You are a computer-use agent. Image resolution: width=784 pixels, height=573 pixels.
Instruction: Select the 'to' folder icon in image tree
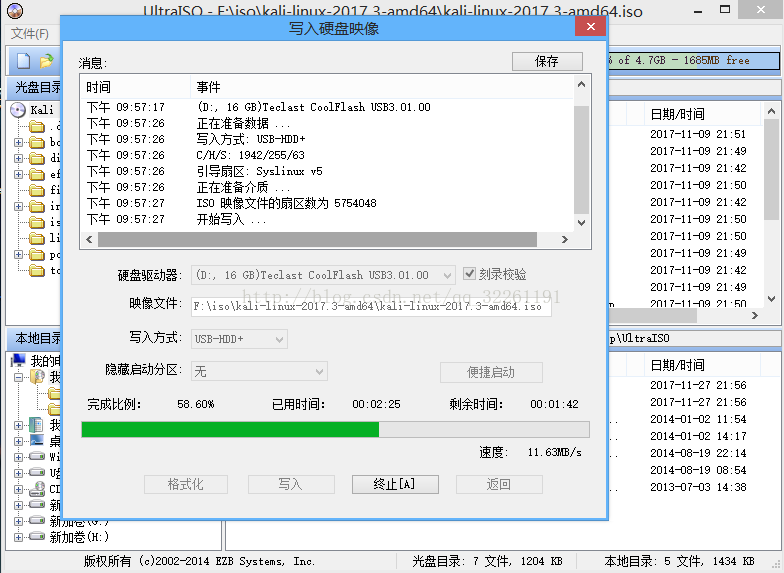point(37,270)
